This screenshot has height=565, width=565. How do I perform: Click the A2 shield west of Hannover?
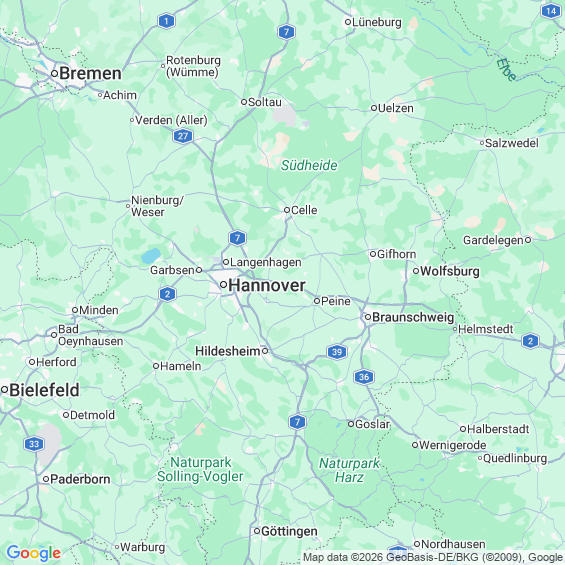pyautogui.click(x=167, y=294)
